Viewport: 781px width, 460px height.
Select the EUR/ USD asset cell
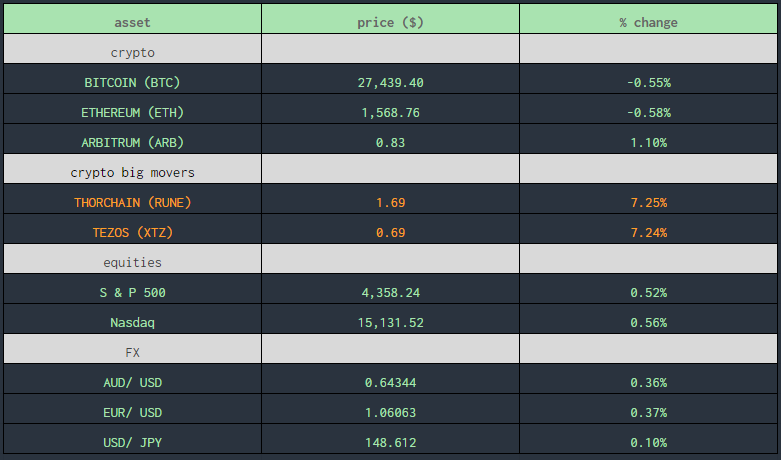[132, 409]
